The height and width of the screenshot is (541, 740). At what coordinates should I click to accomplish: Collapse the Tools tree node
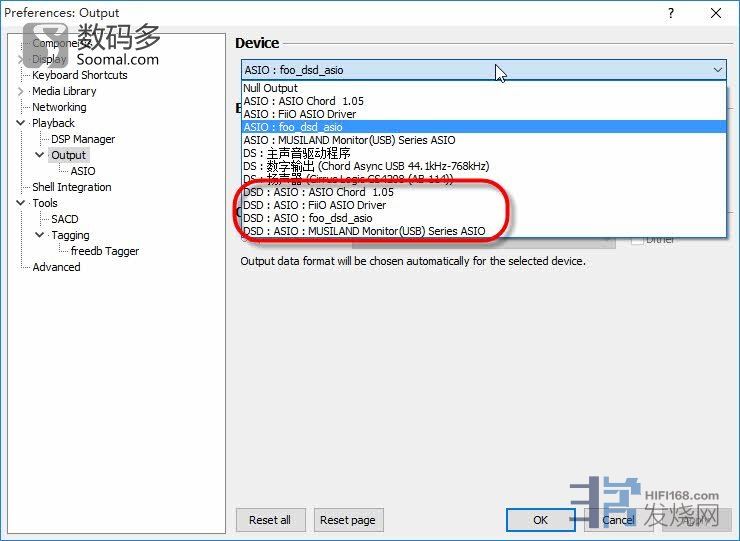tap(21, 203)
